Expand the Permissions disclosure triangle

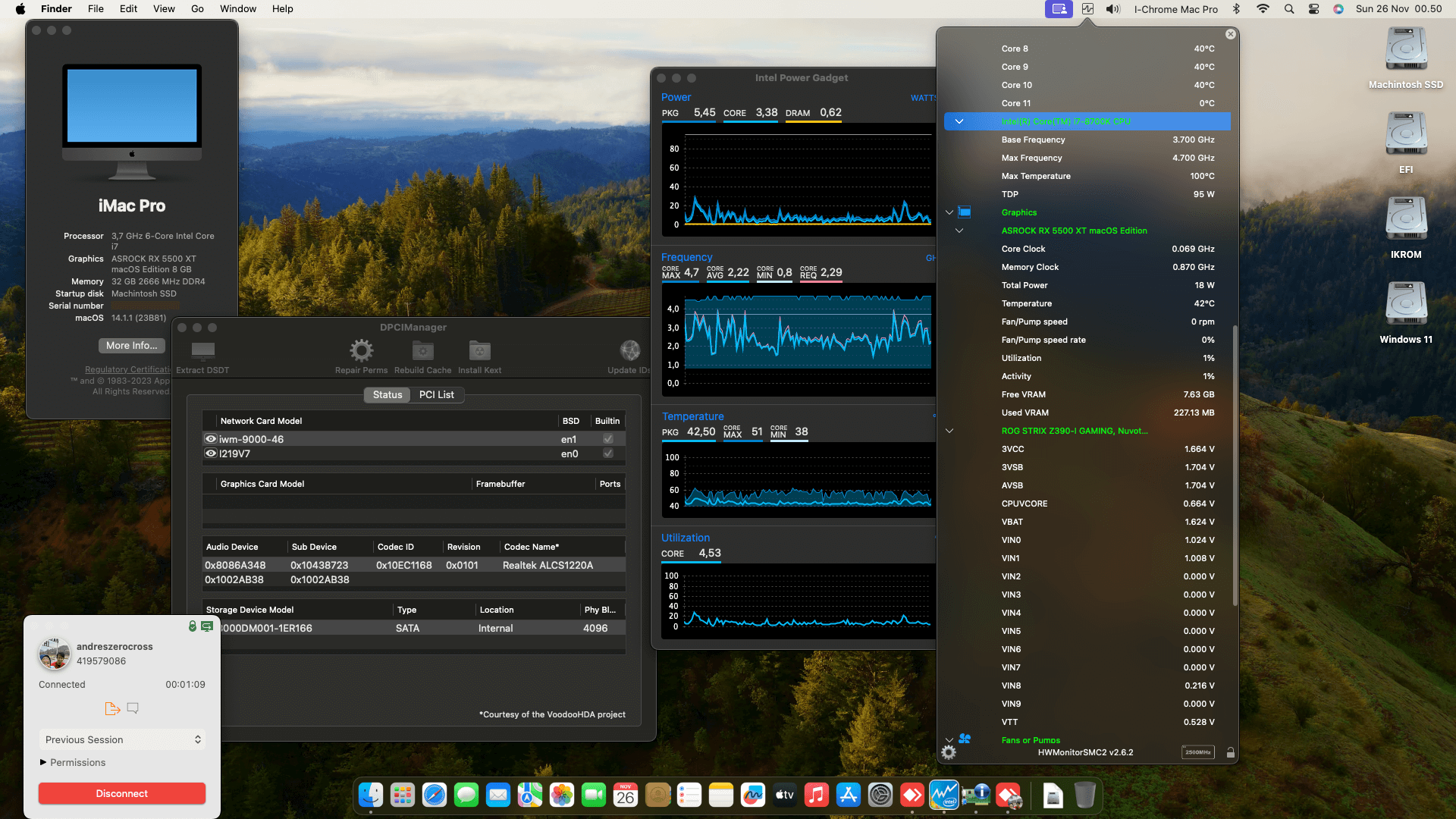43,762
